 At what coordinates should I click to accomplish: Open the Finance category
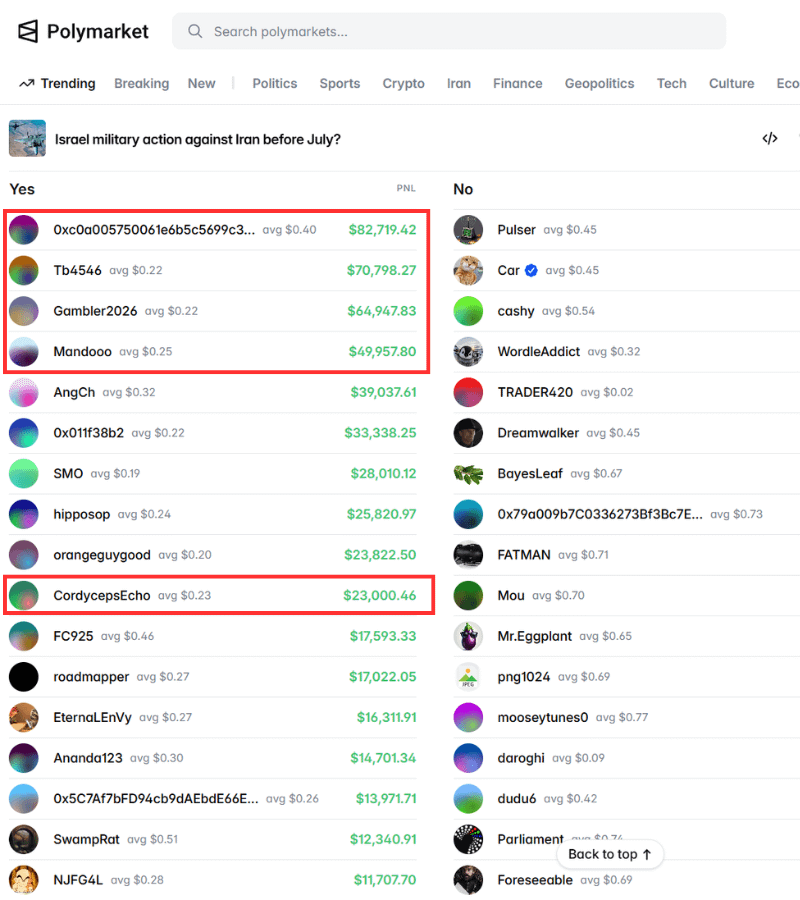(518, 84)
